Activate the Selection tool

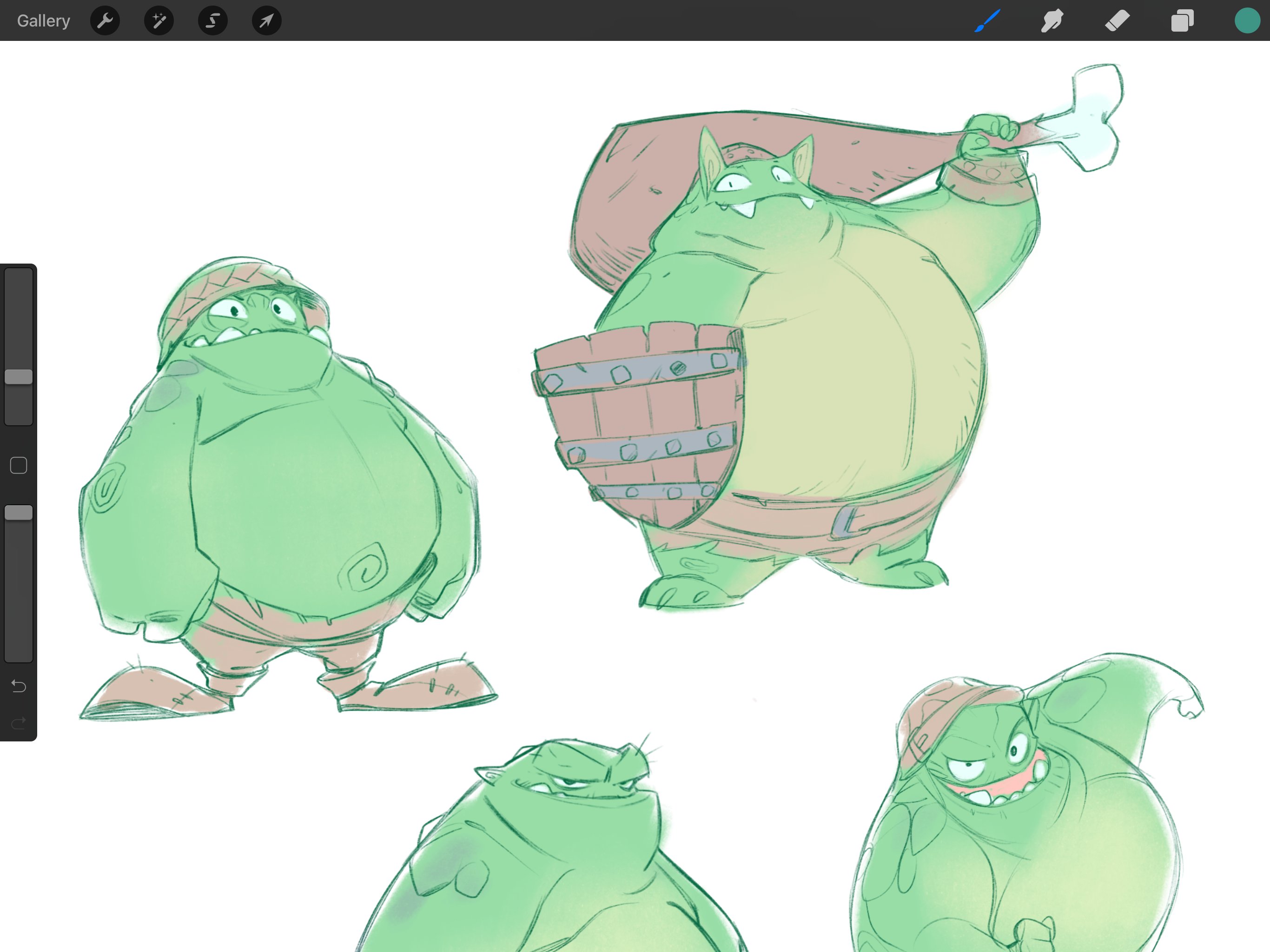coord(213,20)
